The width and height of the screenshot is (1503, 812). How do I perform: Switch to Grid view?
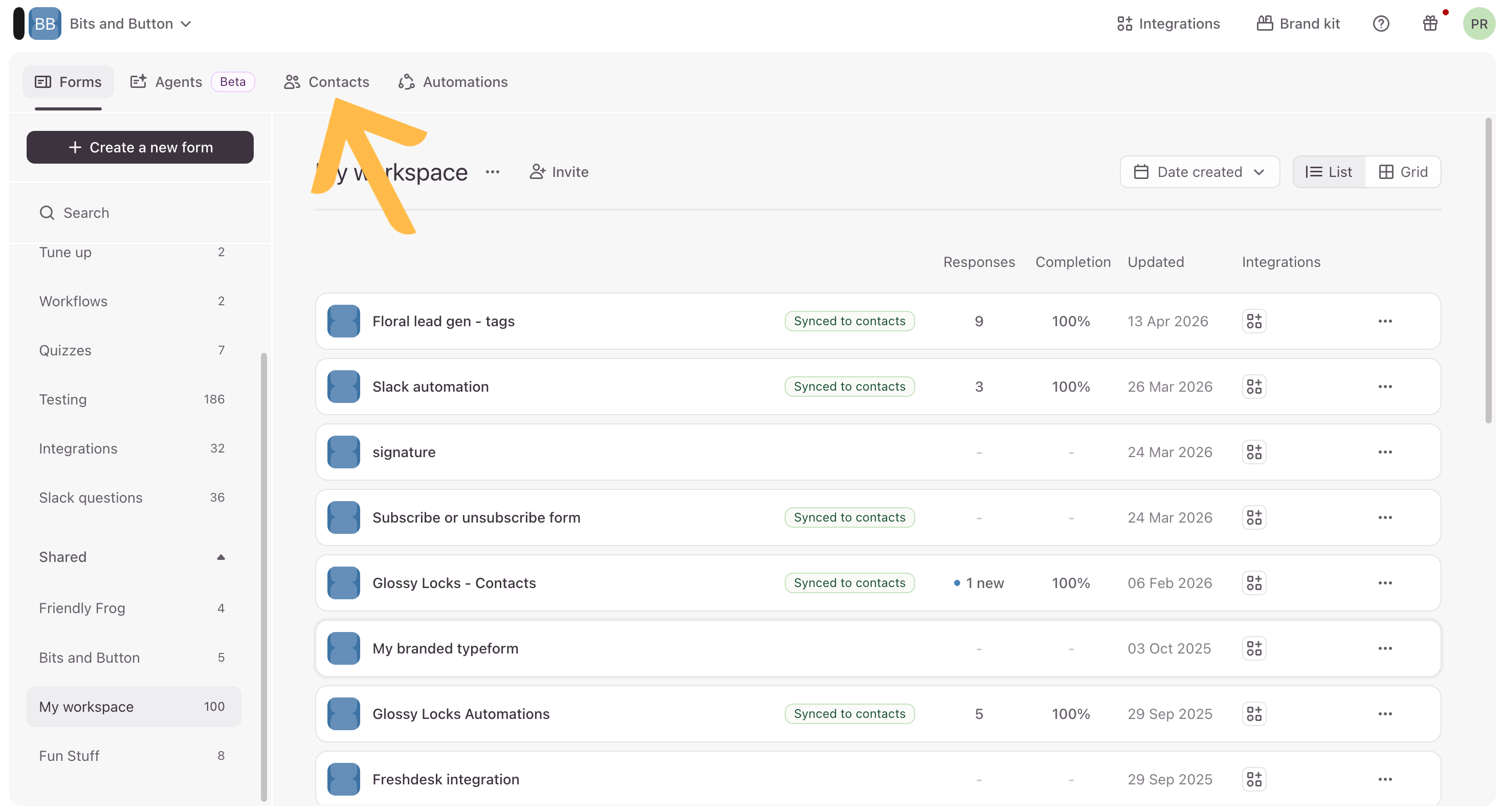[x=1403, y=172]
